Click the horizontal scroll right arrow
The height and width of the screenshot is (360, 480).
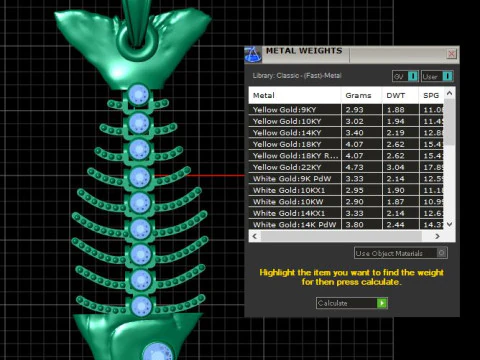point(437,236)
